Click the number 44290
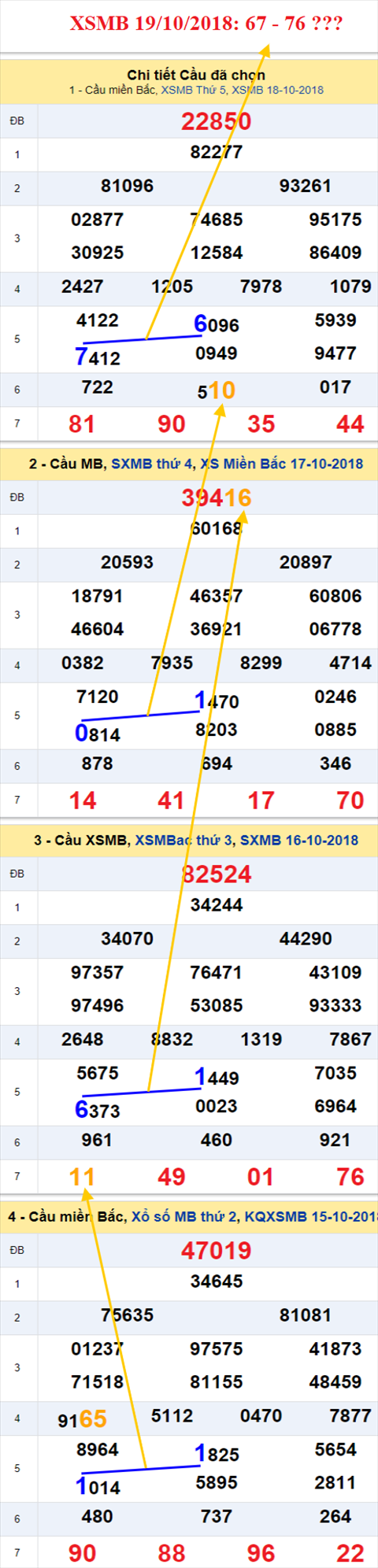 [x=306, y=938]
